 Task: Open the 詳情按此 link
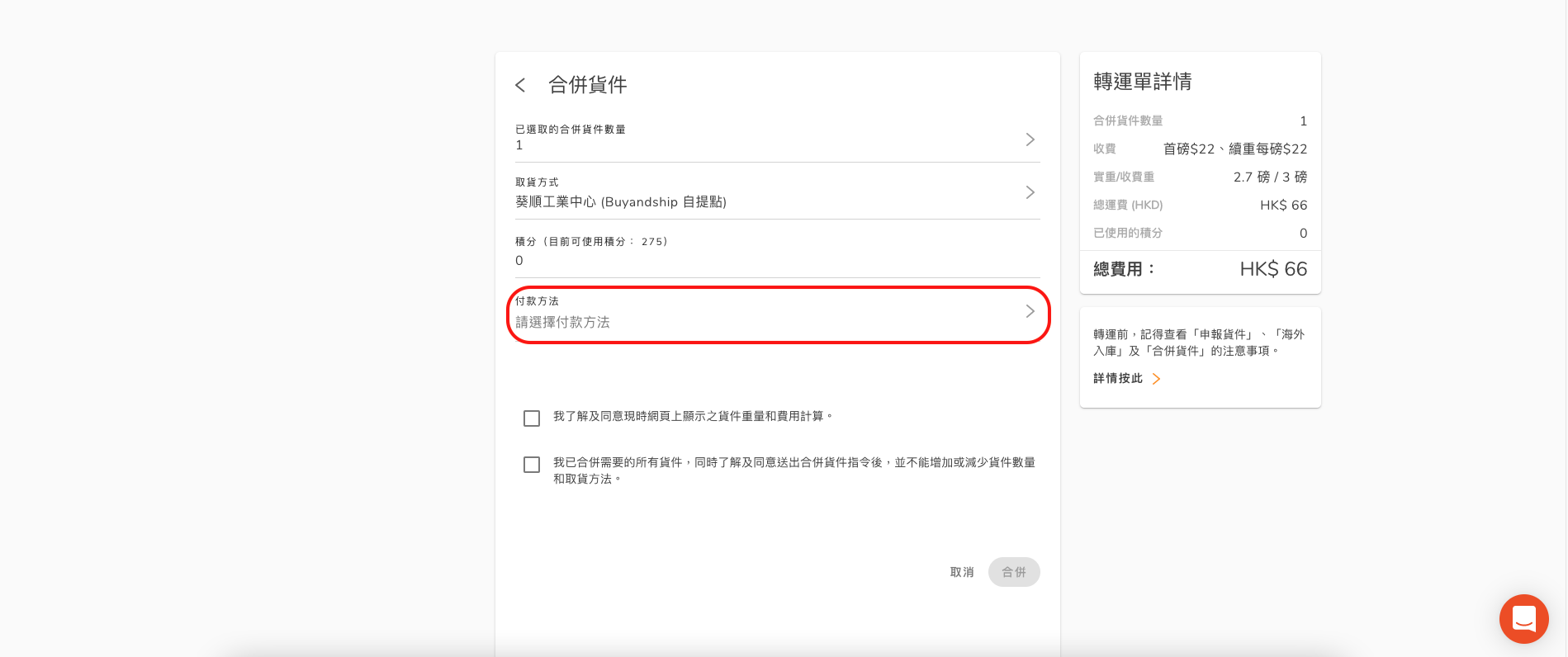coord(1118,379)
